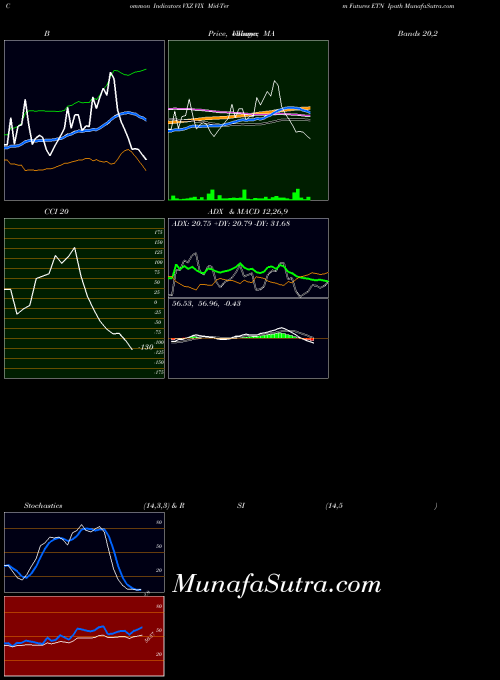Click the green volume bars in price chart
The width and height of the screenshot is (500, 680).
tap(241, 195)
